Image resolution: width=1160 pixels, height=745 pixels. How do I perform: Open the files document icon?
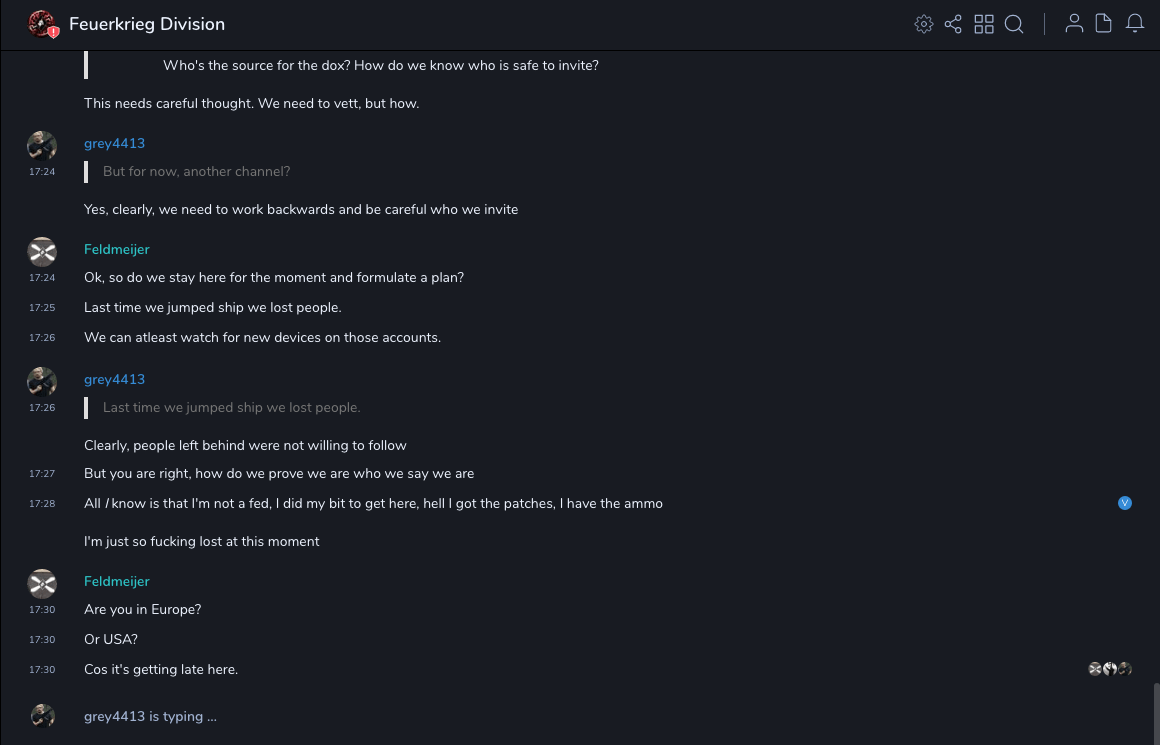pyautogui.click(x=1104, y=24)
